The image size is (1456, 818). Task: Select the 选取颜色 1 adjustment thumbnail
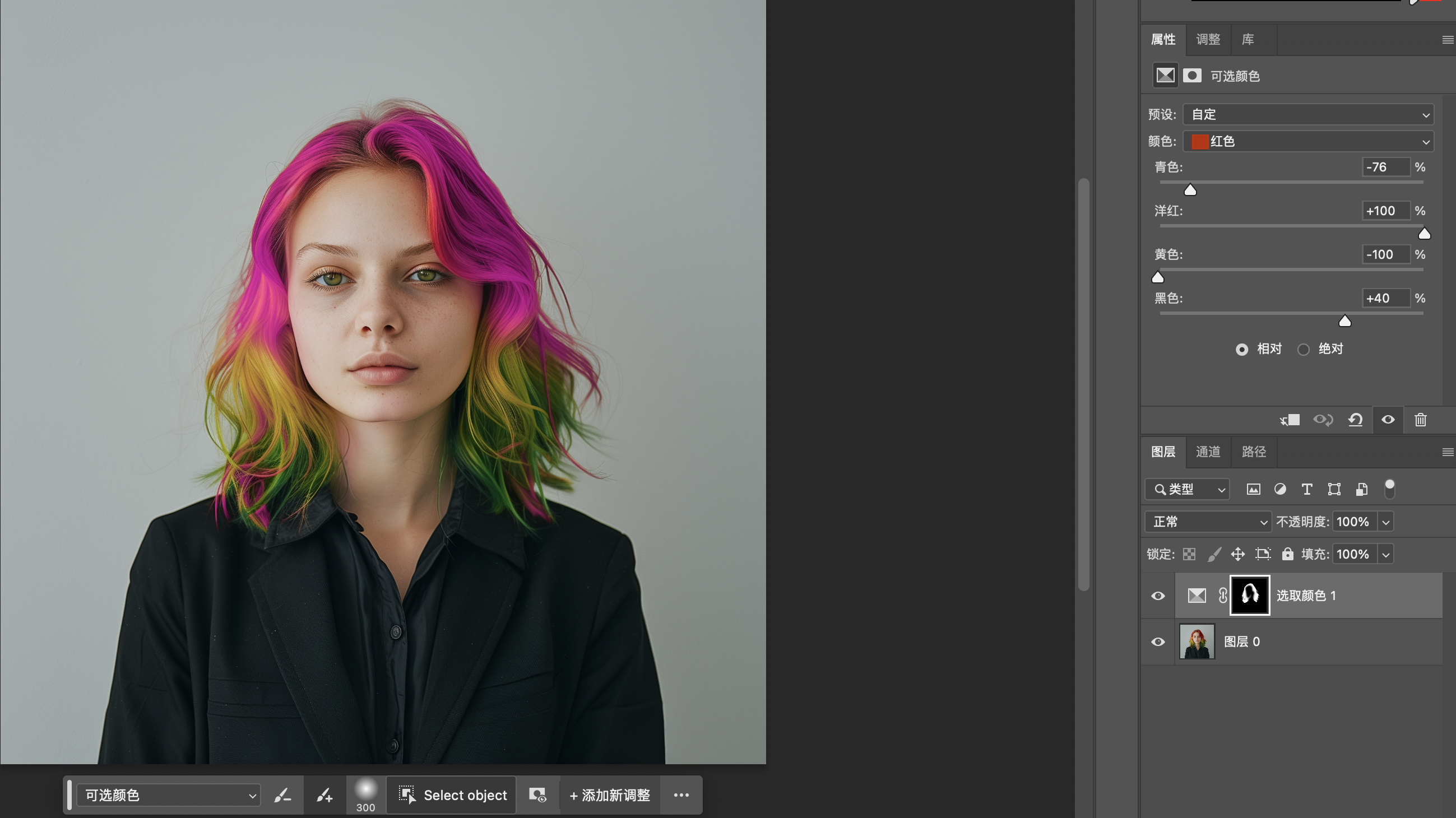1197,596
